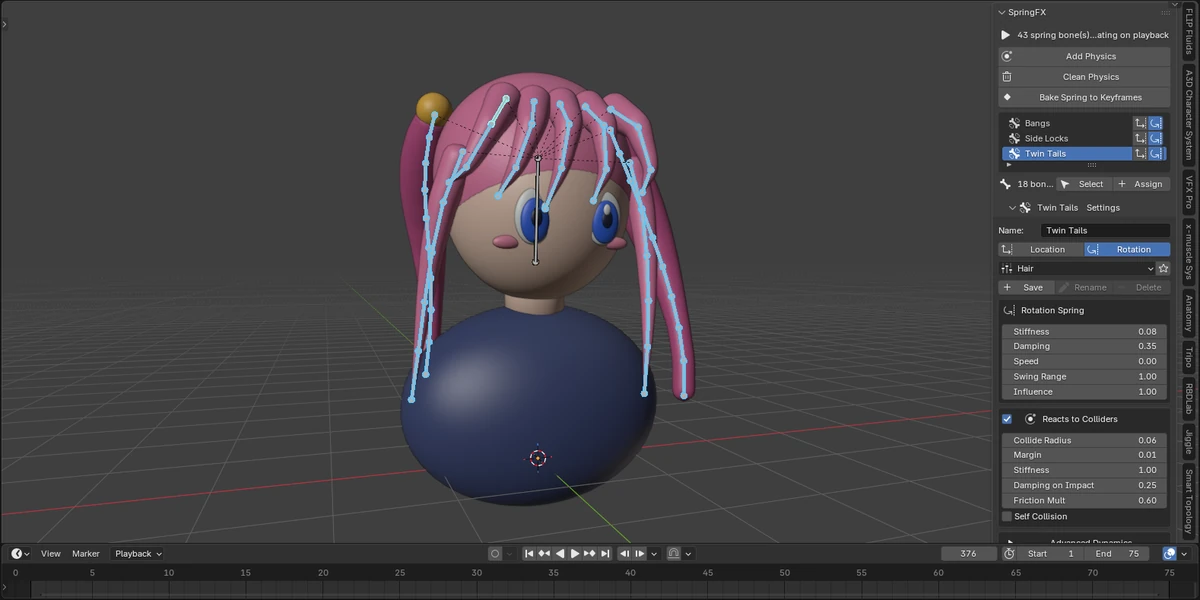This screenshot has width=1200, height=600.
Task: Click the play icon beside the spring bones status
Action: pos(1006,35)
